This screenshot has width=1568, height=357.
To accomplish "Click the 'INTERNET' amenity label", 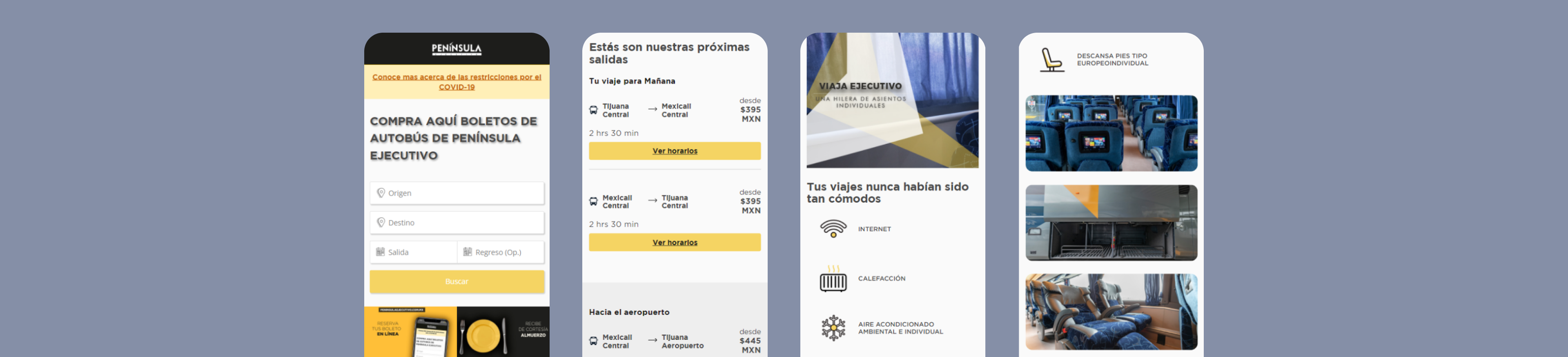I will pos(874,229).
